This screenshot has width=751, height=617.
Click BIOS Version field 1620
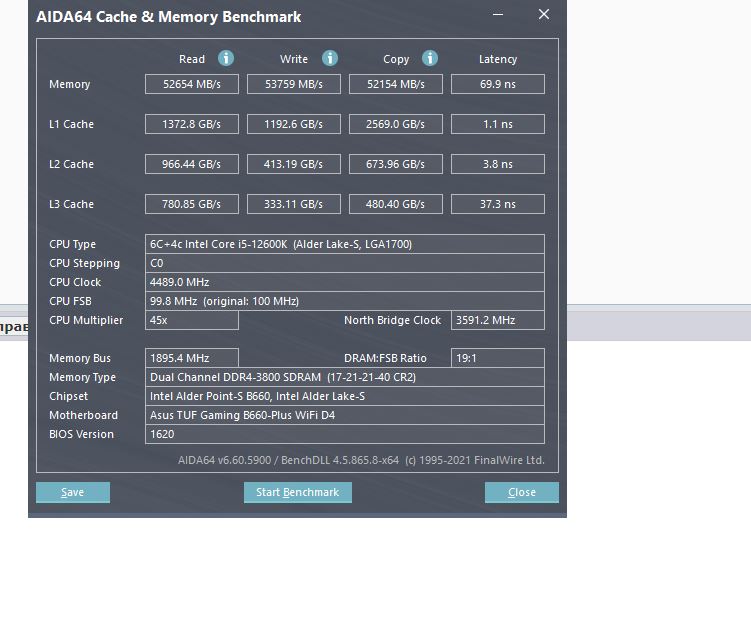pos(345,434)
